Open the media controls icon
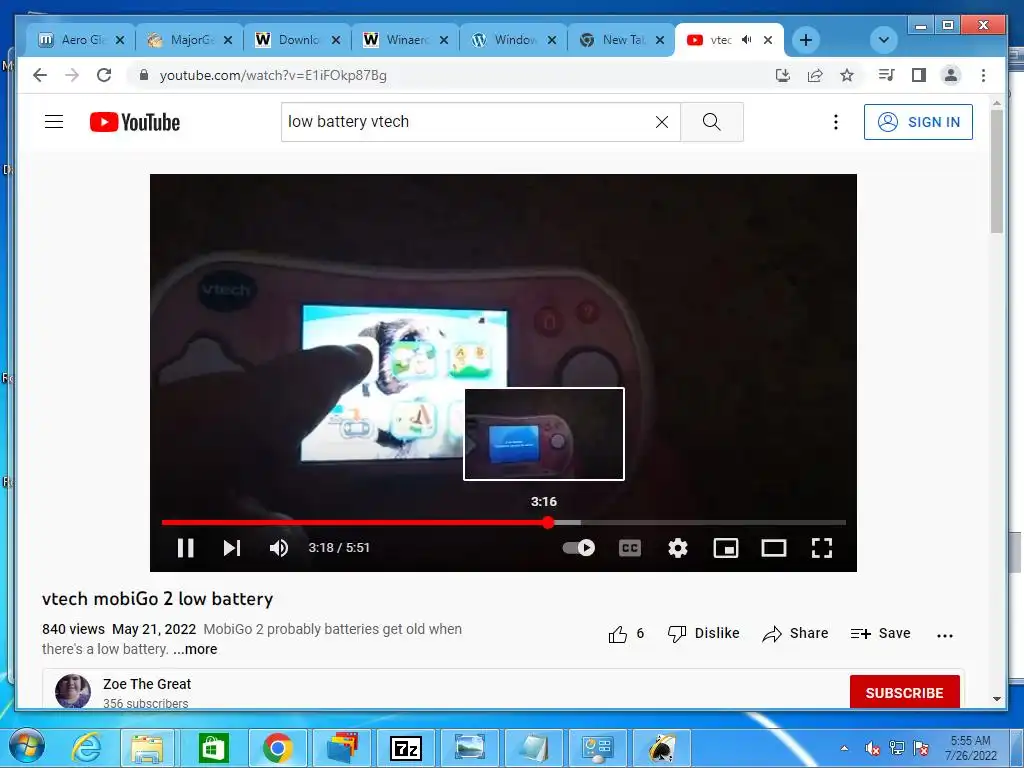The image size is (1024, 768). pos(886,75)
